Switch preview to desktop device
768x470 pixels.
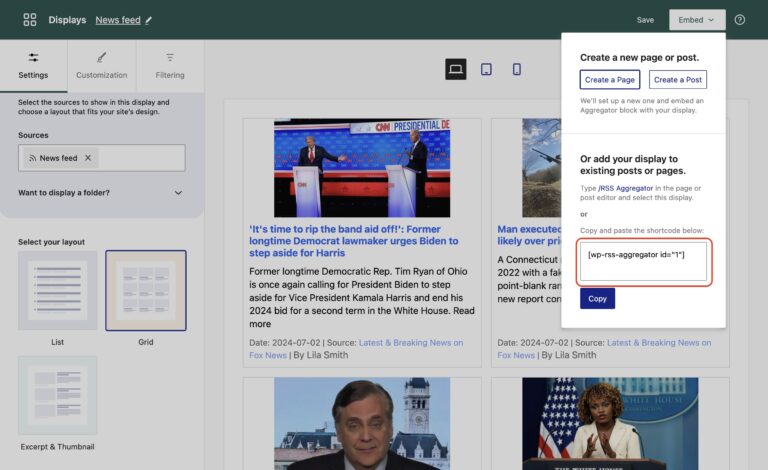tap(456, 69)
